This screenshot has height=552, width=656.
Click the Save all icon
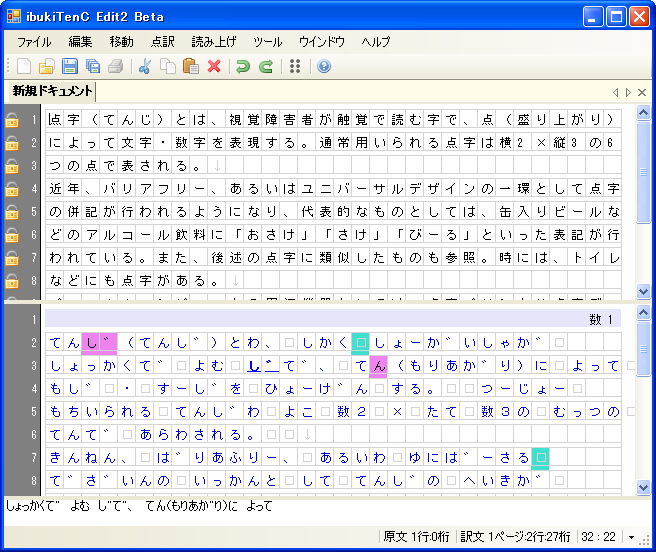(93, 66)
